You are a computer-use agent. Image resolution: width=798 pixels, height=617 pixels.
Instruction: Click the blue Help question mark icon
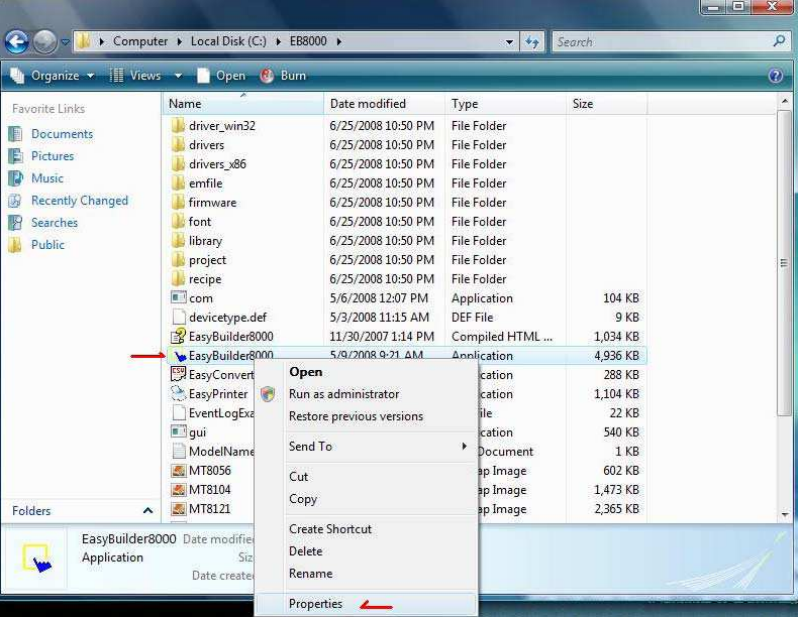[775, 76]
